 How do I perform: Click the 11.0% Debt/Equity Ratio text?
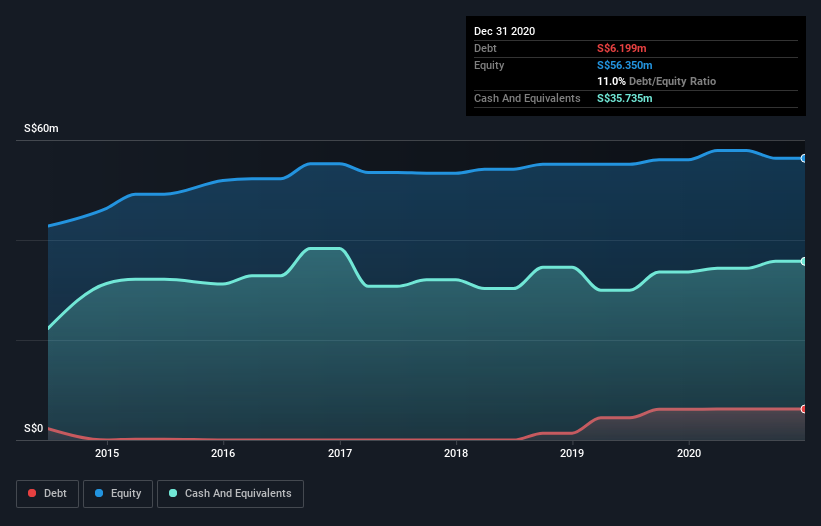[656, 81]
